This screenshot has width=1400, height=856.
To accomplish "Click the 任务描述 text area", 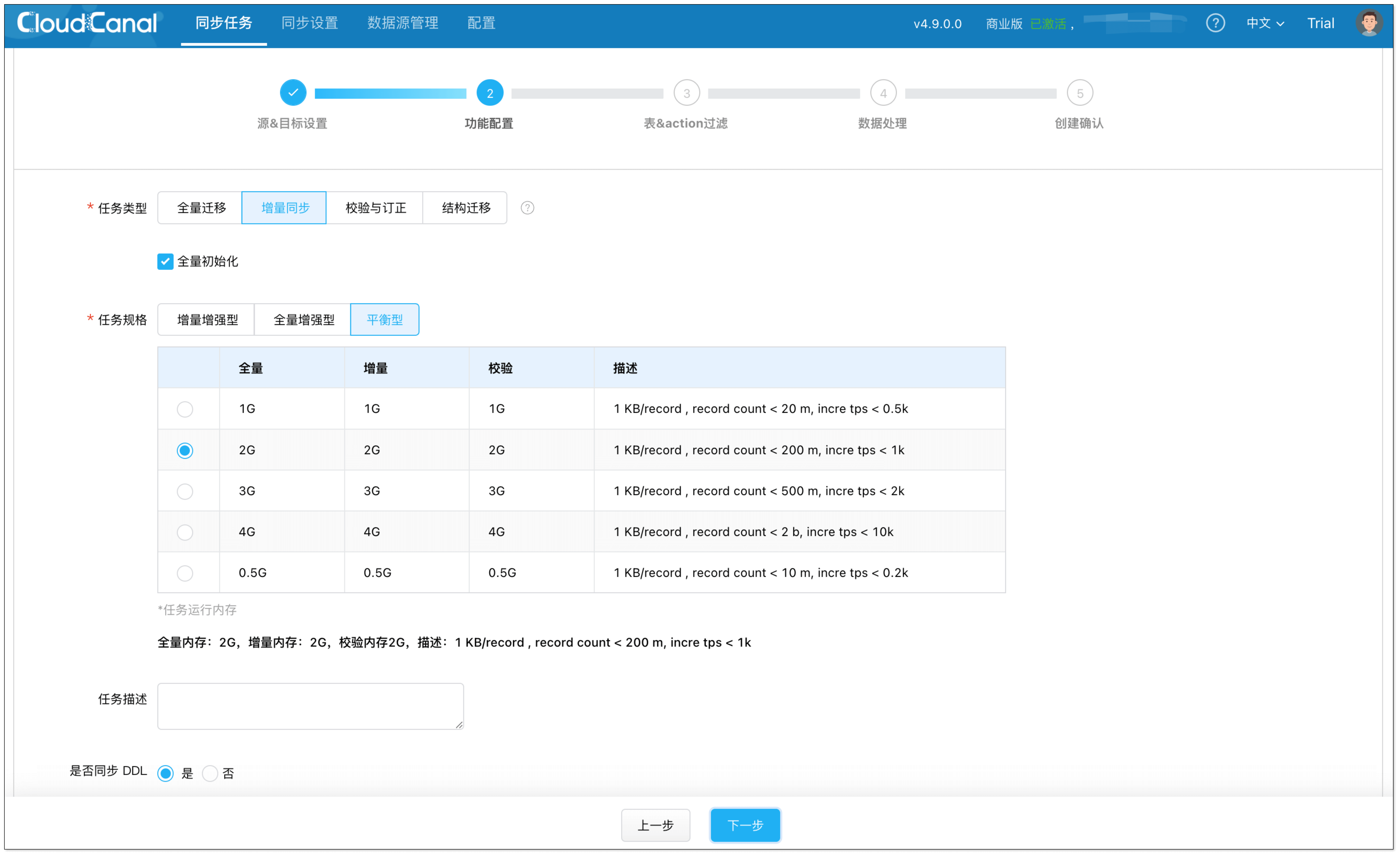I will [310, 706].
